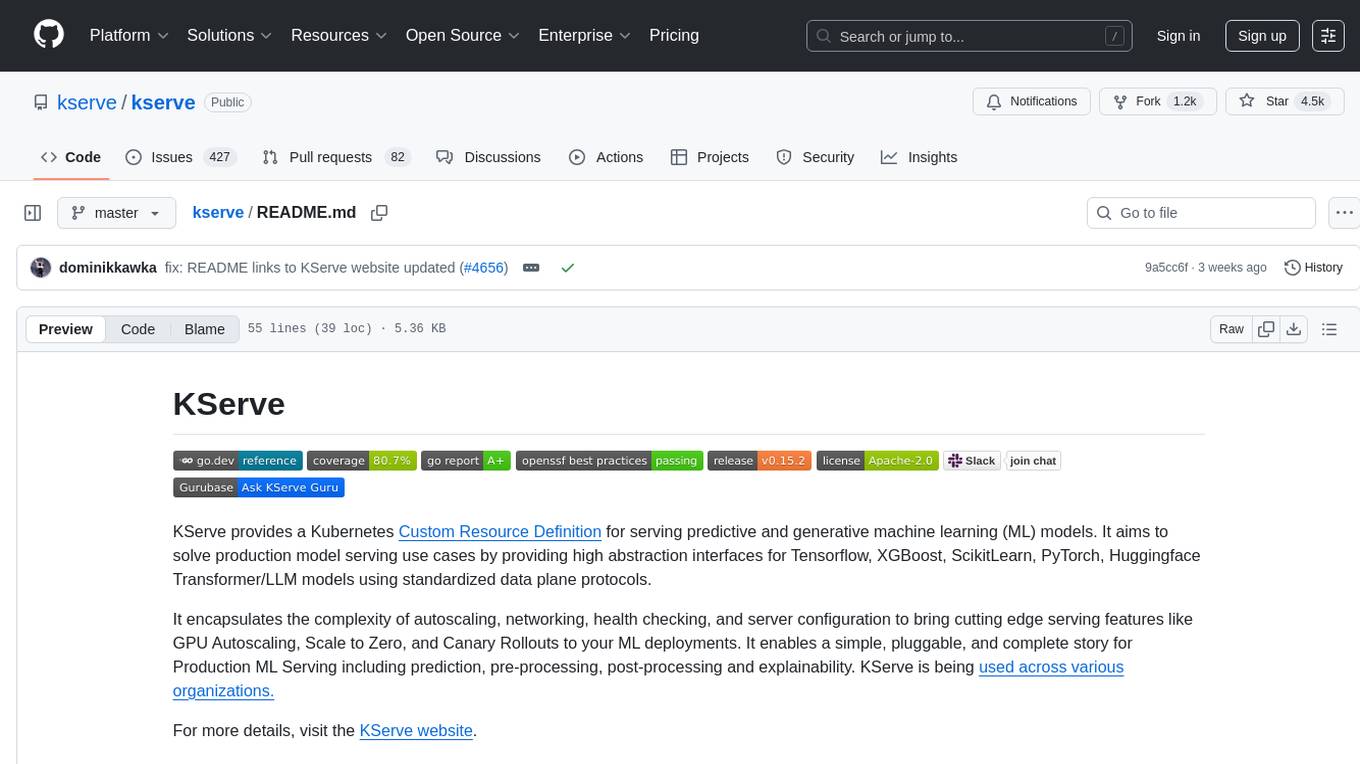
Task: Open the Apache-2.0 license badge
Action: pos(877,461)
